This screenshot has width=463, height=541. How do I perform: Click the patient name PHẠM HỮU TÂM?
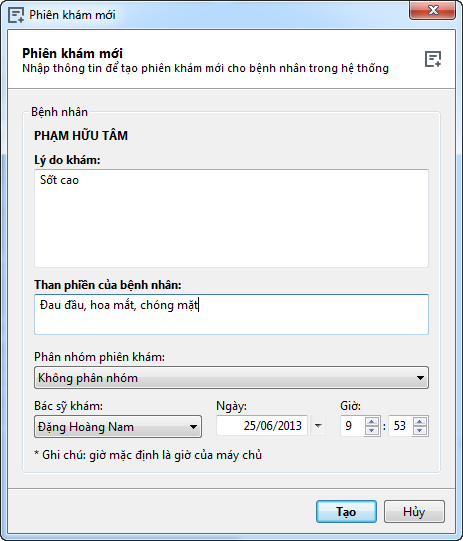click(x=81, y=135)
